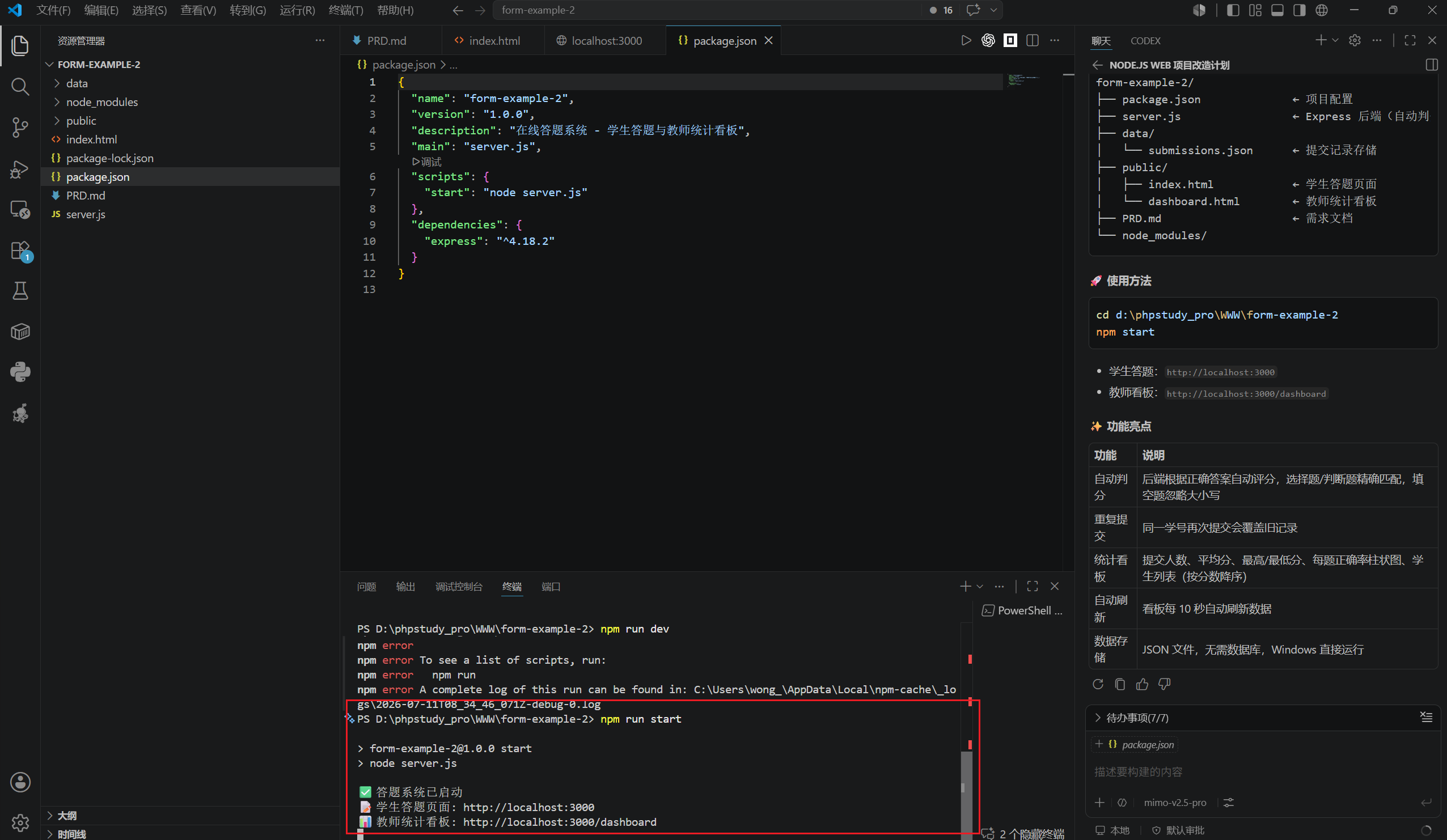The image size is (1447, 840).
Task: Toggle chat session side panel layout
Action: point(1432,65)
